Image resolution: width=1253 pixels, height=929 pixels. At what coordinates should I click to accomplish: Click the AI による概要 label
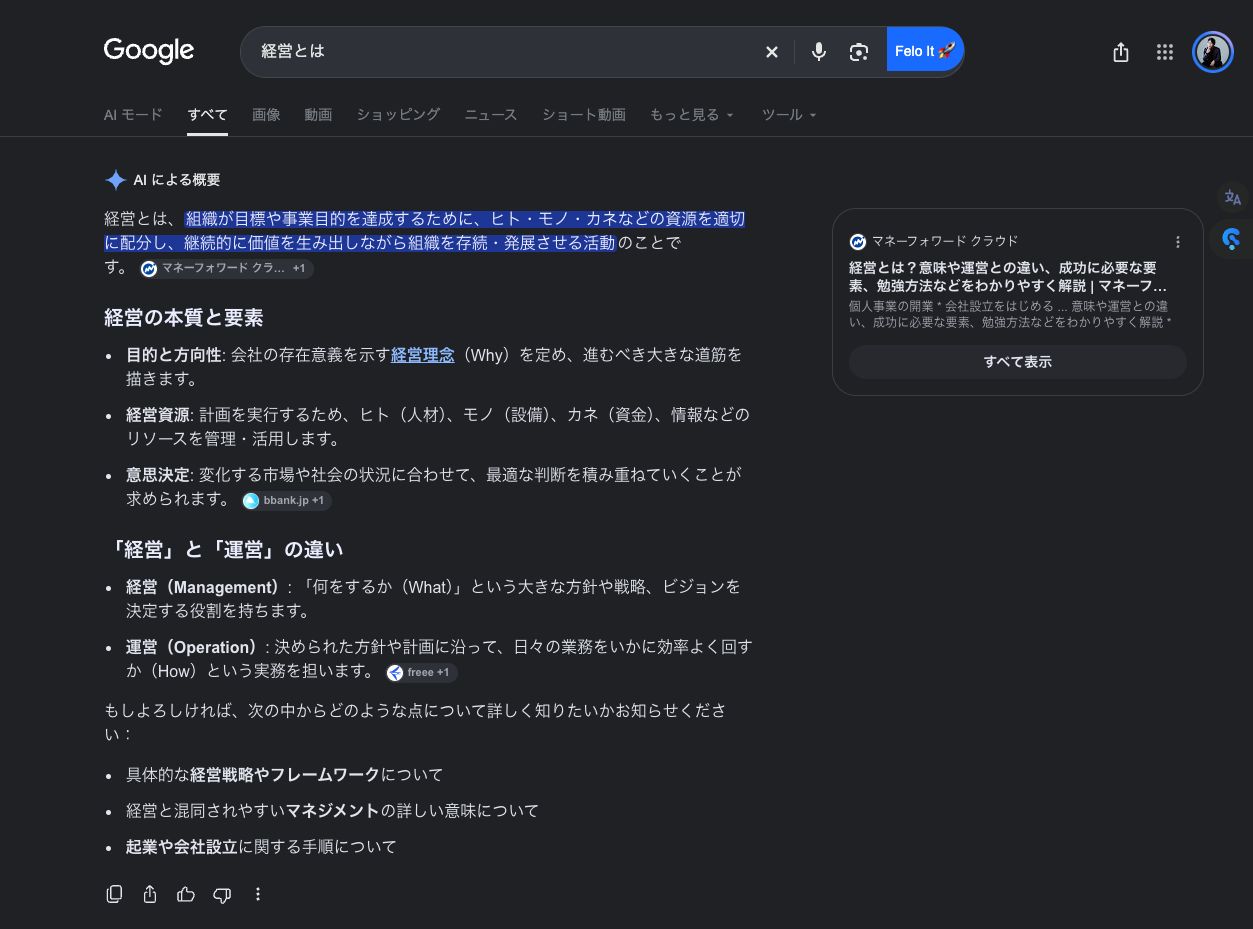pyautogui.click(x=177, y=180)
